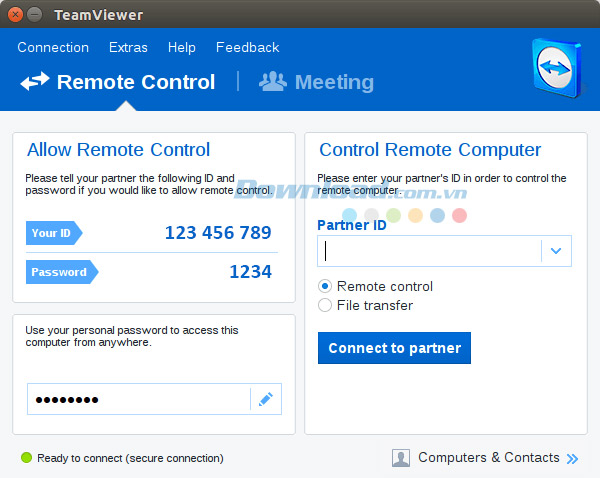Viewport: 600px width, 478px height.
Task: Open the Extras menu
Action: (x=128, y=47)
